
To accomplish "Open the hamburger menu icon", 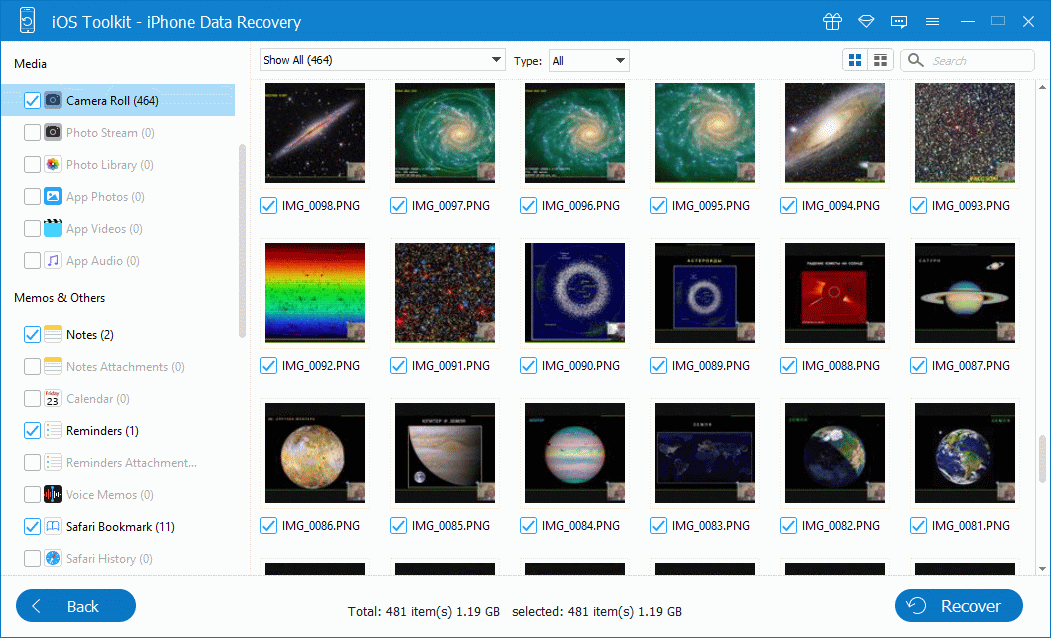I will click(932, 22).
